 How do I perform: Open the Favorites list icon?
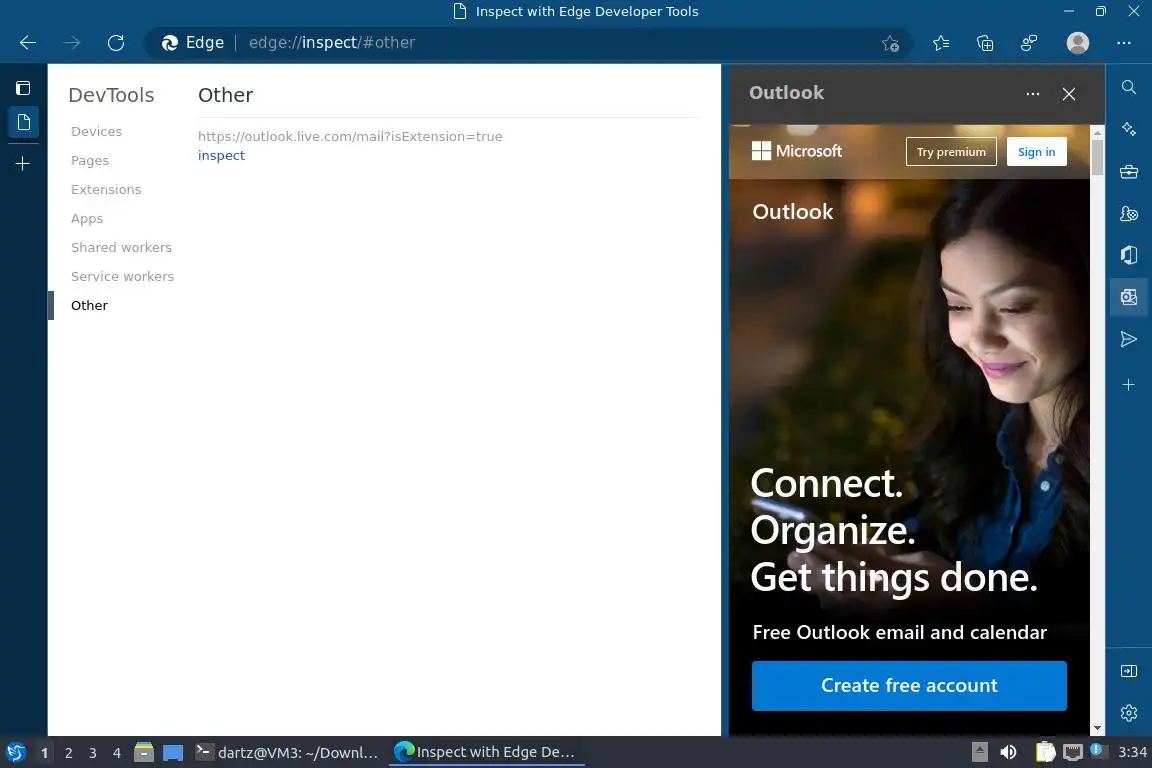941,43
